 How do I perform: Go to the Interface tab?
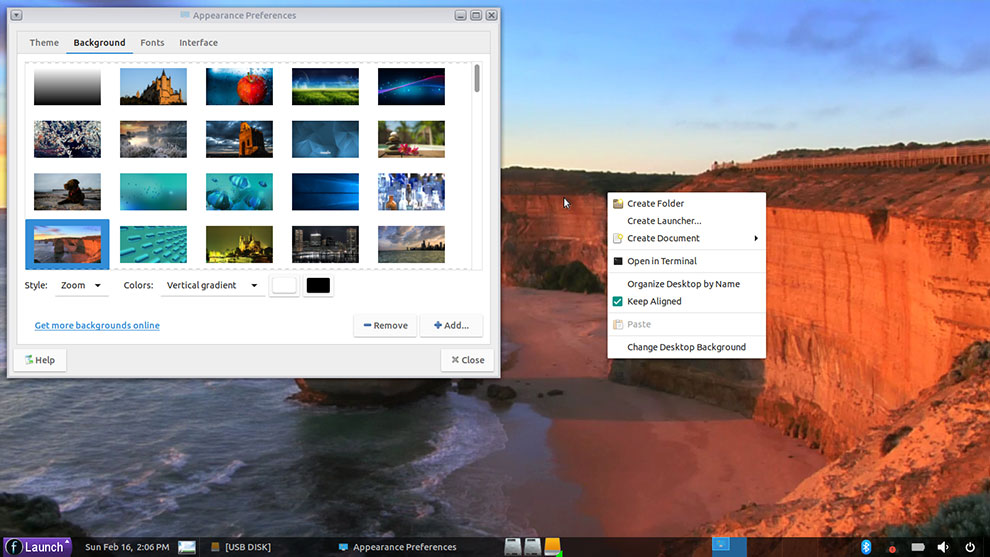click(x=198, y=42)
